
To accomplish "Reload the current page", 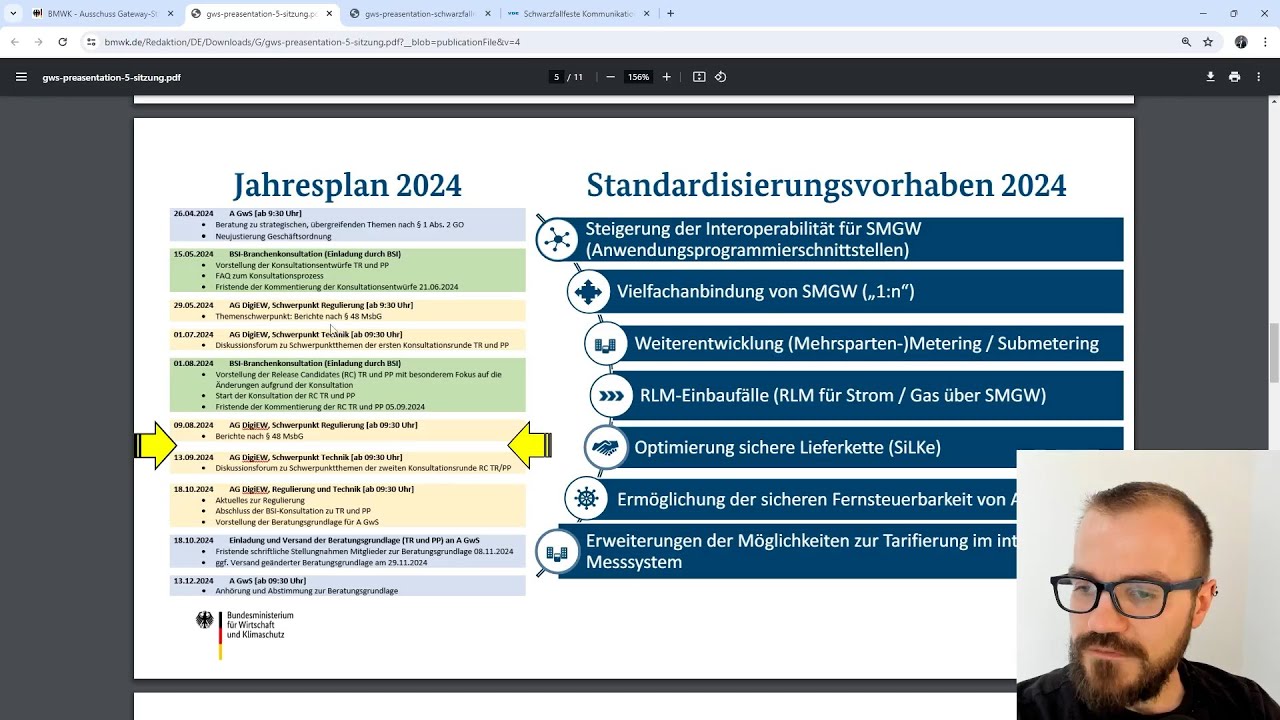I will click(x=62, y=42).
